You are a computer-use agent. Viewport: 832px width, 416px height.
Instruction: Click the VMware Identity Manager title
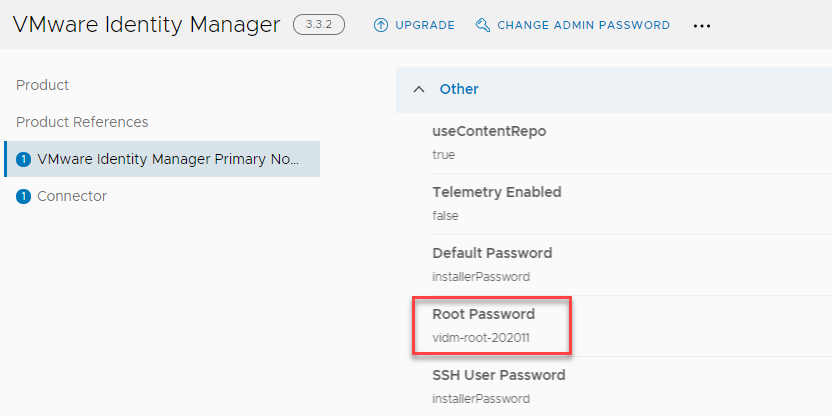pyautogui.click(x=146, y=24)
